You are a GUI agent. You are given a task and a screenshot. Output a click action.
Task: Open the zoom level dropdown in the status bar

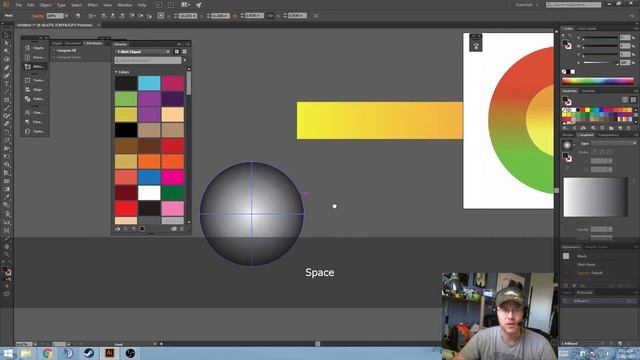(x=35, y=344)
